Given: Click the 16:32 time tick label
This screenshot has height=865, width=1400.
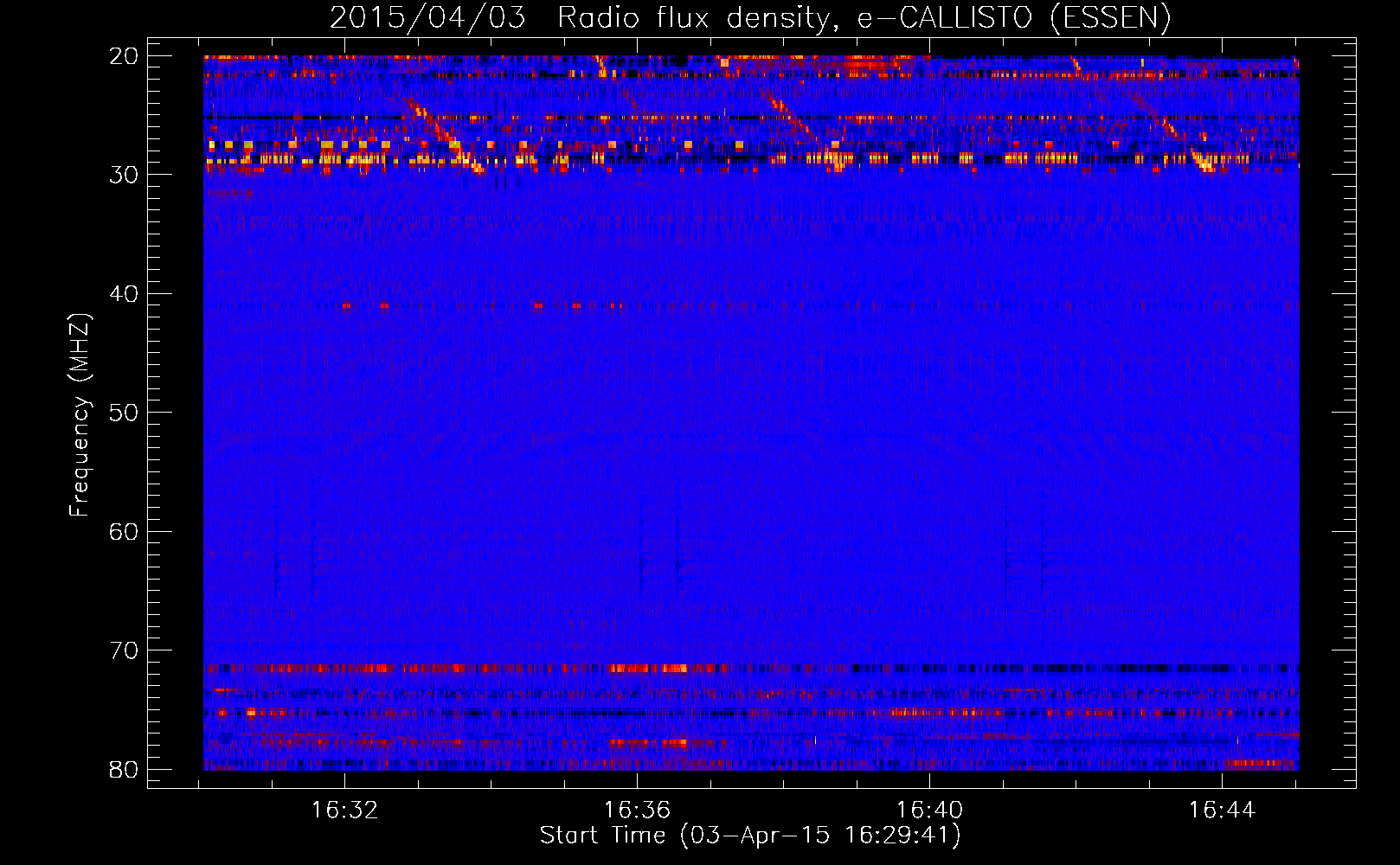Looking at the screenshot, I should coord(345,811).
